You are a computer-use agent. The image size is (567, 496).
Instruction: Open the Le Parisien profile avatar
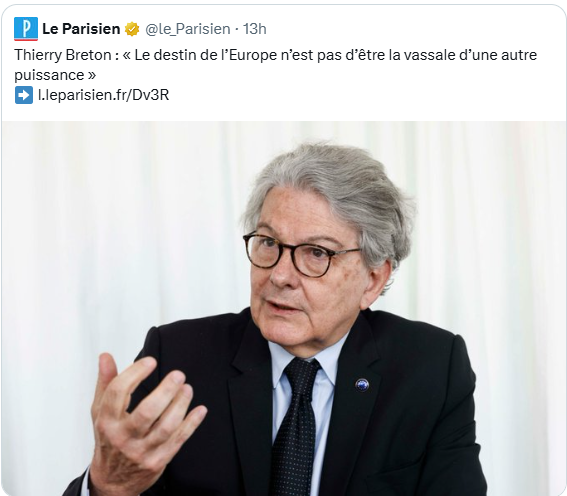click(26, 29)
